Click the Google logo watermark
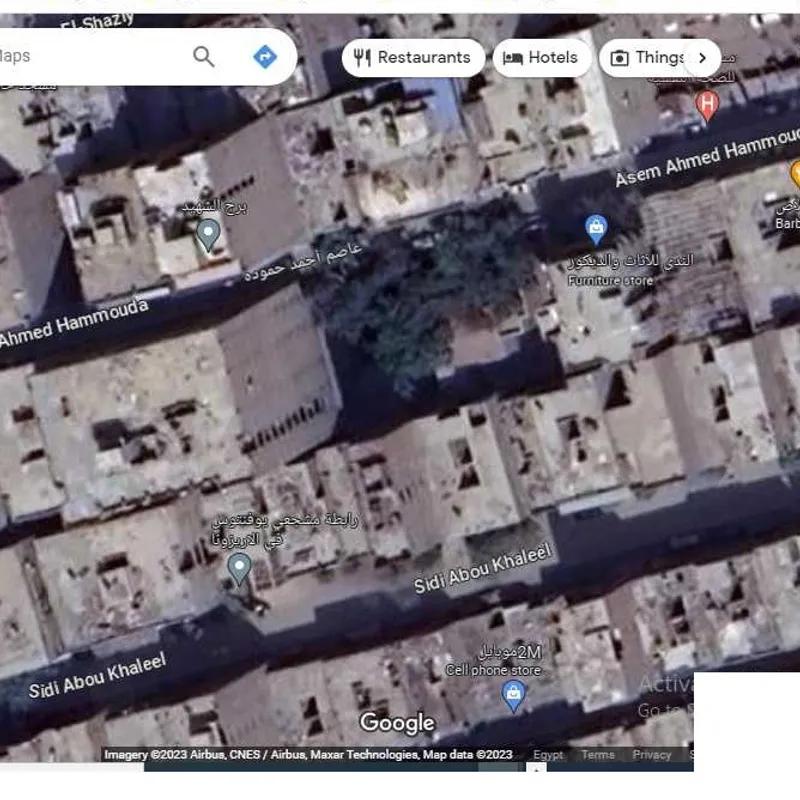The image size is (800, 800). pos(397,723)
